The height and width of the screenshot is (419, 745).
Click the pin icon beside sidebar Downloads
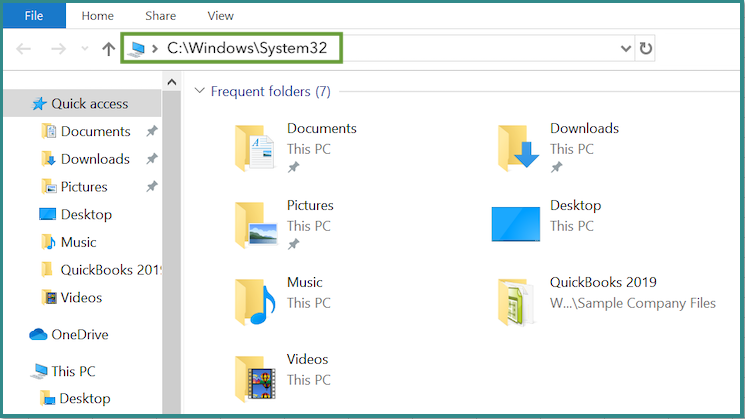pyautogui.click(x=152, y=159)
